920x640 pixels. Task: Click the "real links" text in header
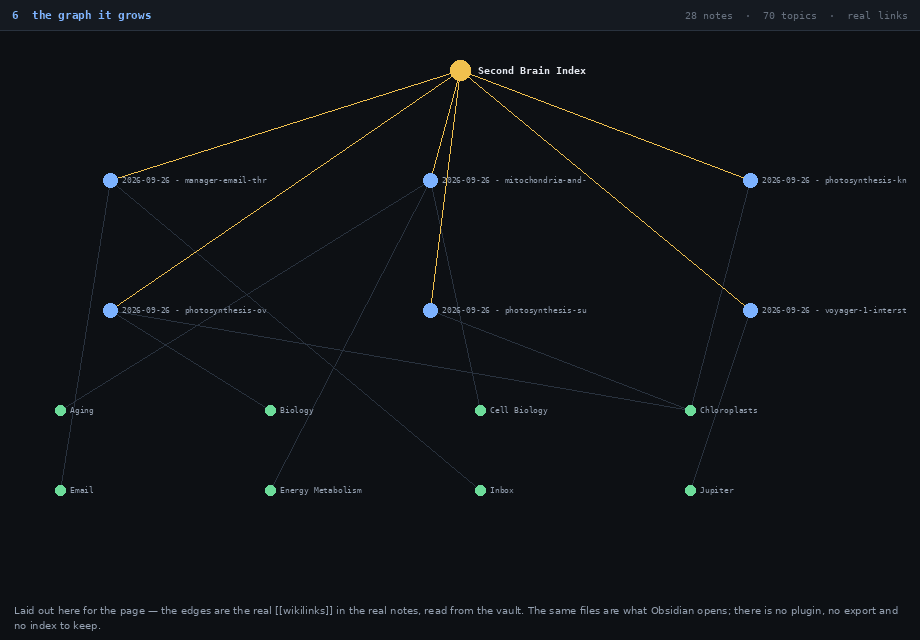click(x=877, y=16)
